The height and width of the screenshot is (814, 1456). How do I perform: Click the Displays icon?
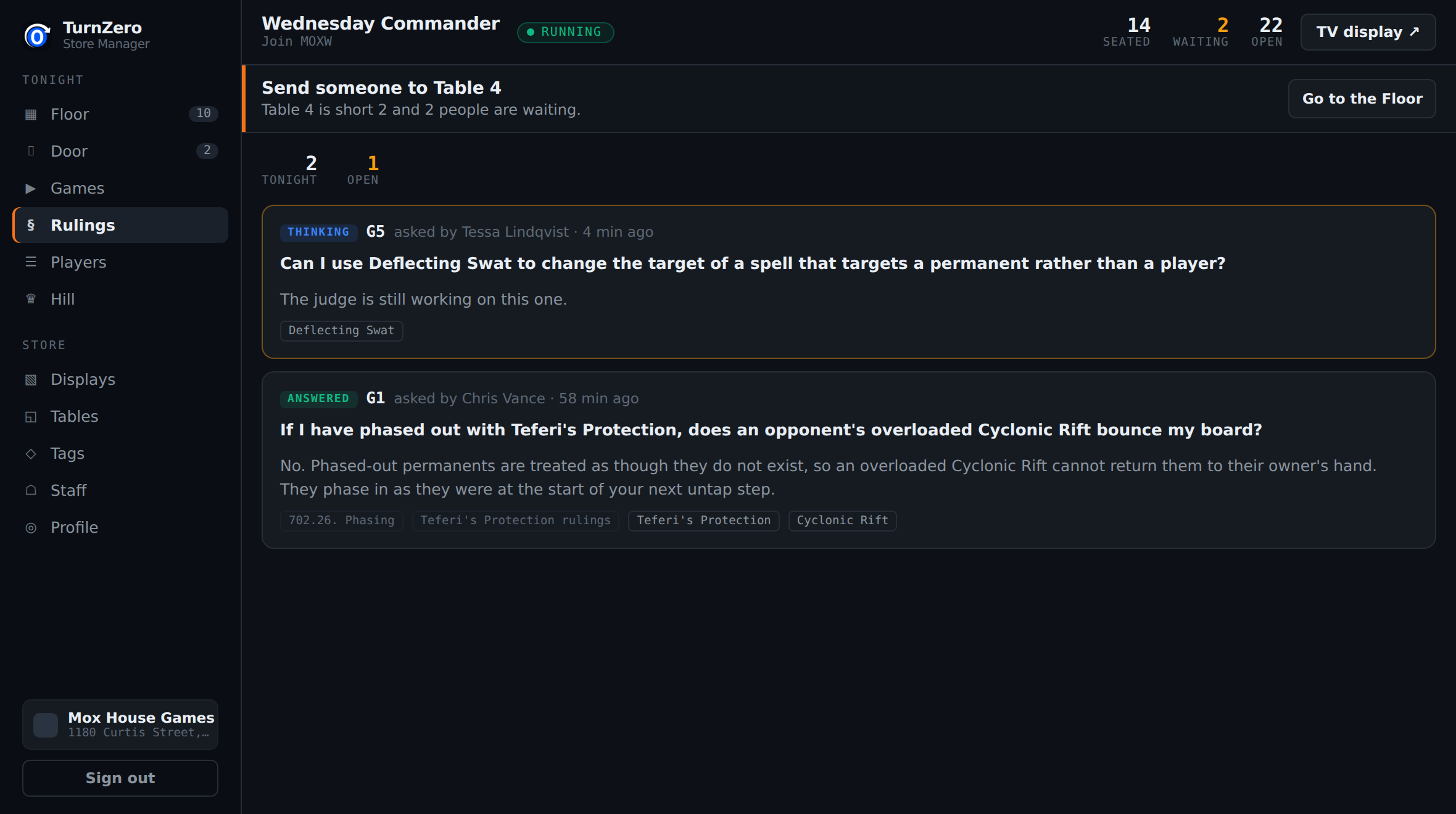pos(31,379)
